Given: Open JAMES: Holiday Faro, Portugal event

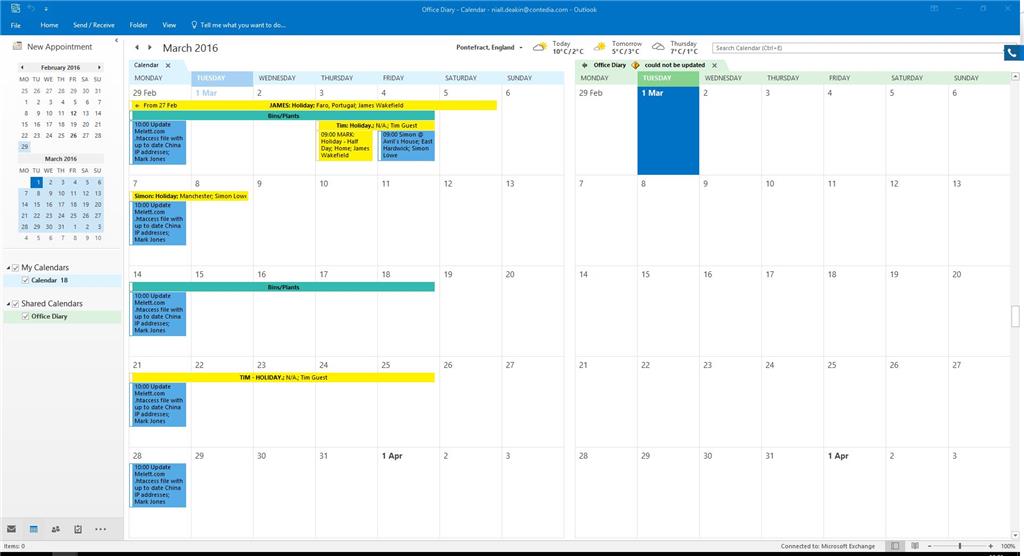Looking at the screenshot, I should click(313, 105).
